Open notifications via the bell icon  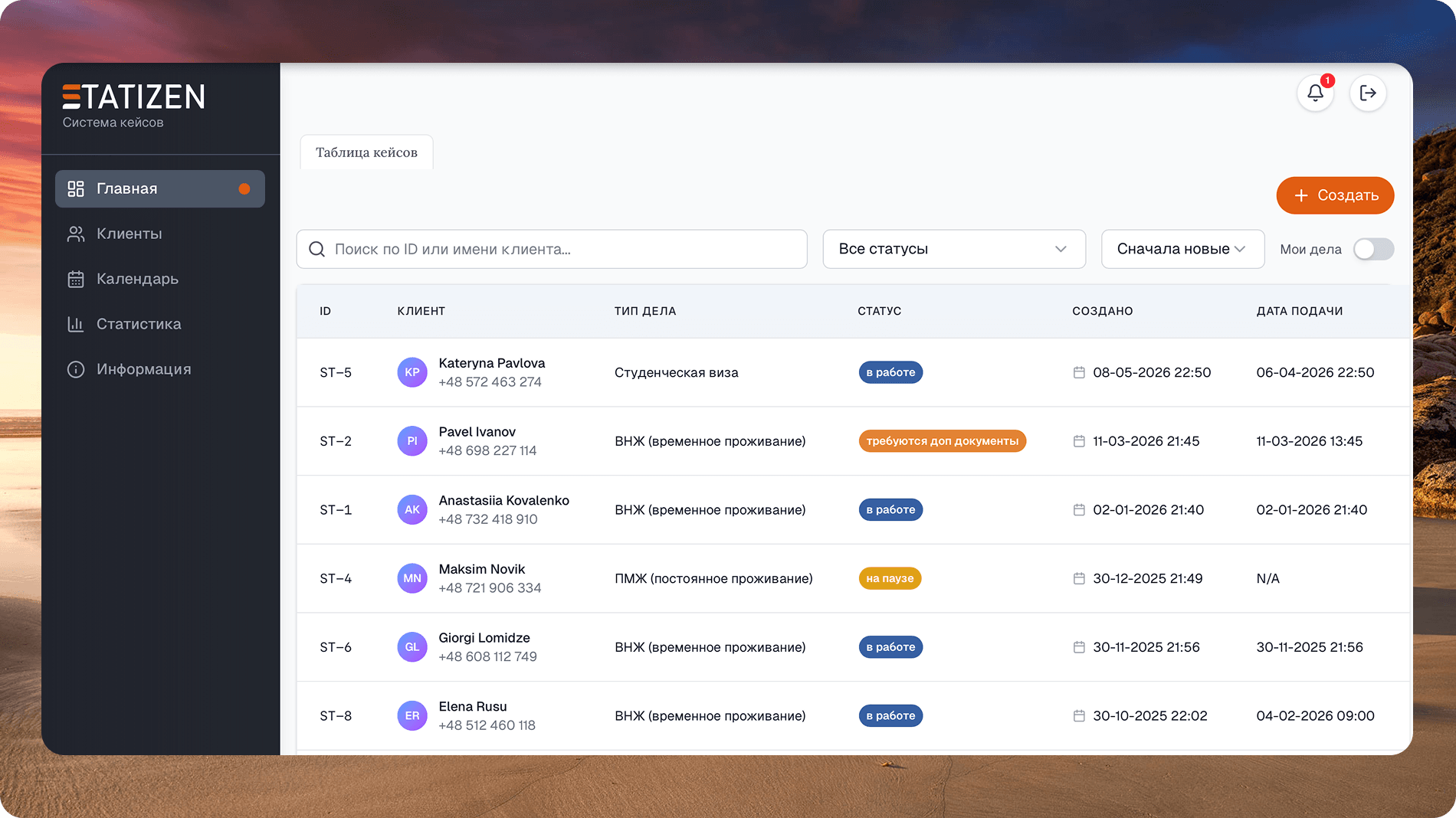pyautogui.click(x=1315, y=93)
